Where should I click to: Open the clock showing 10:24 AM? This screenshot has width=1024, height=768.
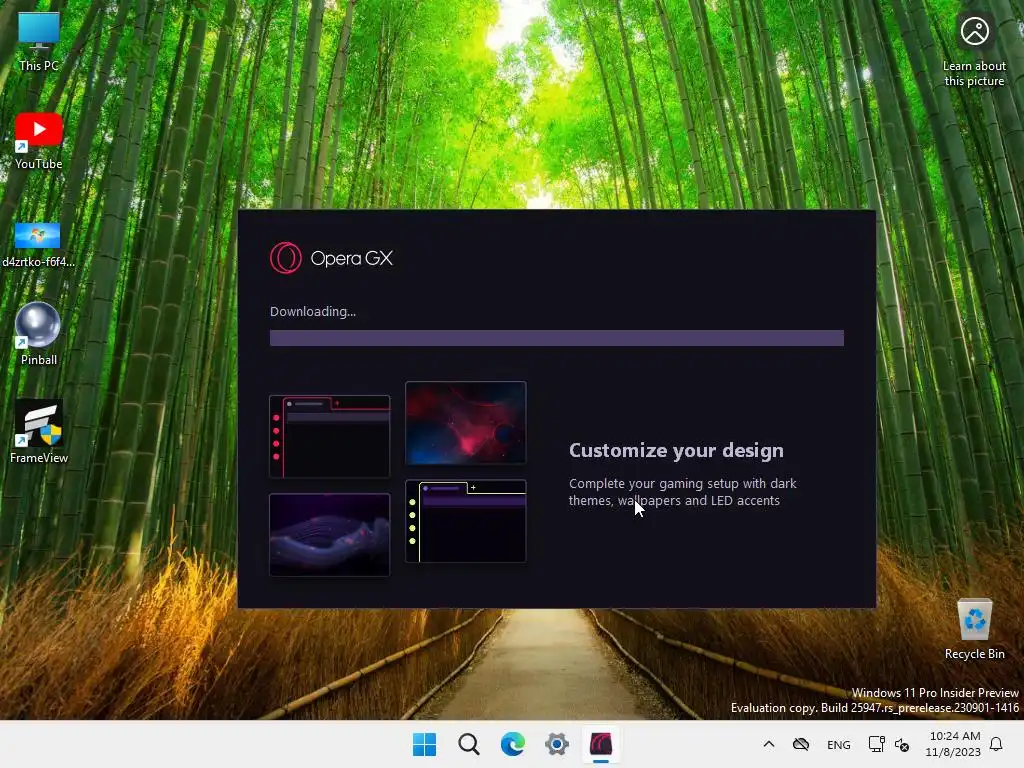coord(953,744)
